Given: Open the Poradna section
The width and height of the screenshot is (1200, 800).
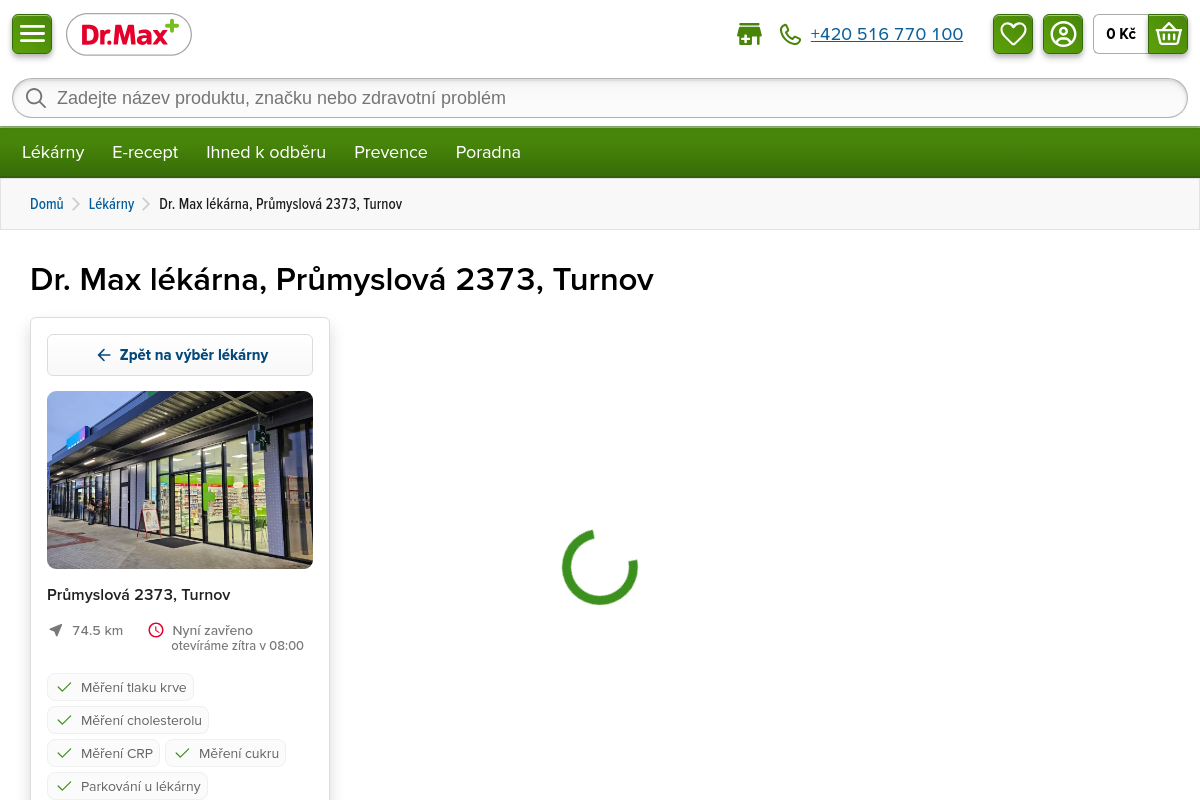Looking at the screenshot, I should click(x=488, y=152).
